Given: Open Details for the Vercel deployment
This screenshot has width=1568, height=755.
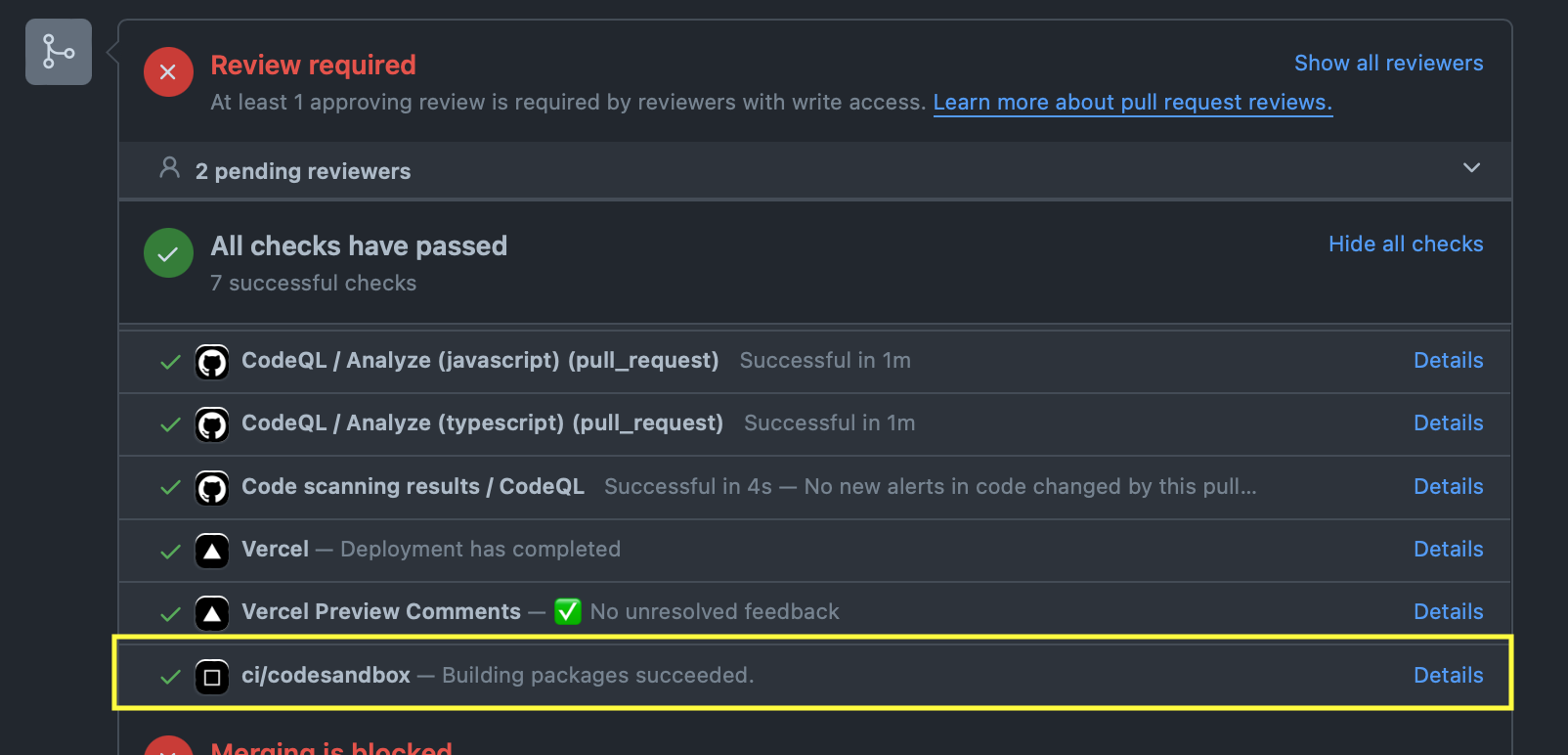Looking at the screenshot, I should tap(1448, 549).
